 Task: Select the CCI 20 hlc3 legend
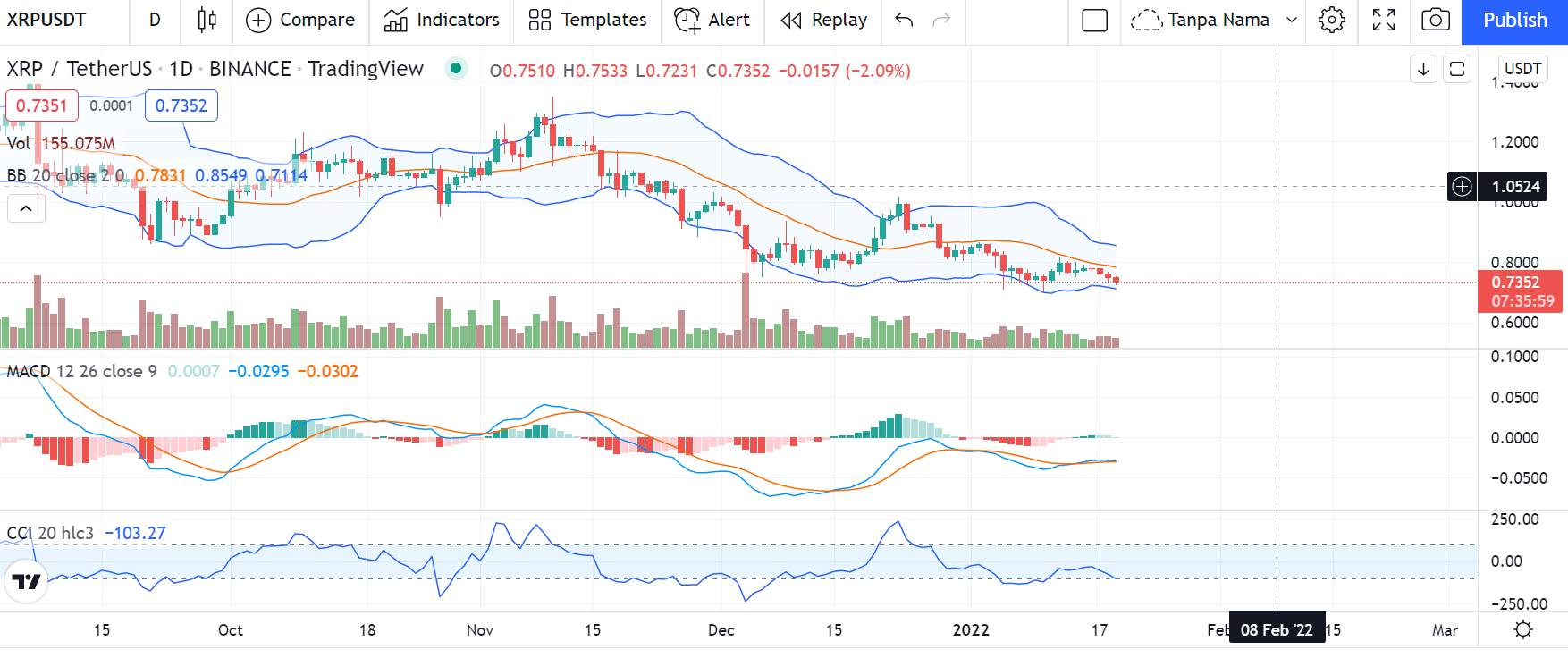click(50, 533)
